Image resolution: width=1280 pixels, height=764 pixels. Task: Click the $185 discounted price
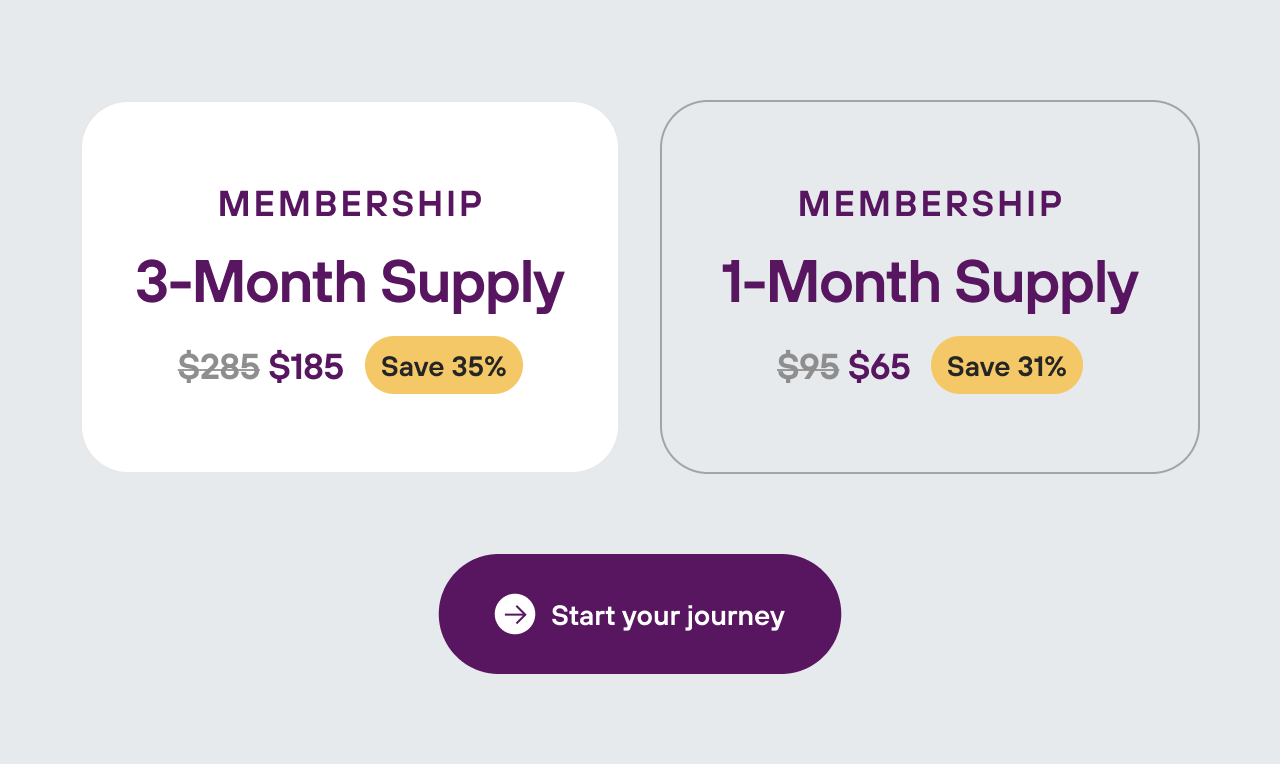(x=306, y=367)
